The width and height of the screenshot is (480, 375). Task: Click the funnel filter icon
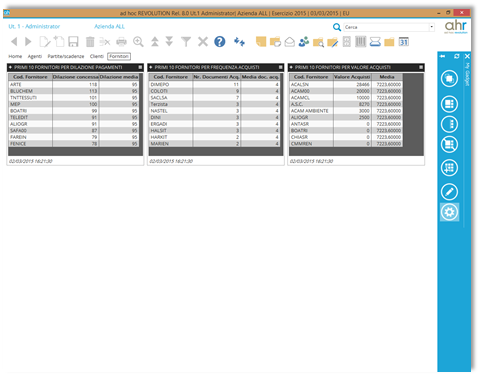tap(186, 42)
